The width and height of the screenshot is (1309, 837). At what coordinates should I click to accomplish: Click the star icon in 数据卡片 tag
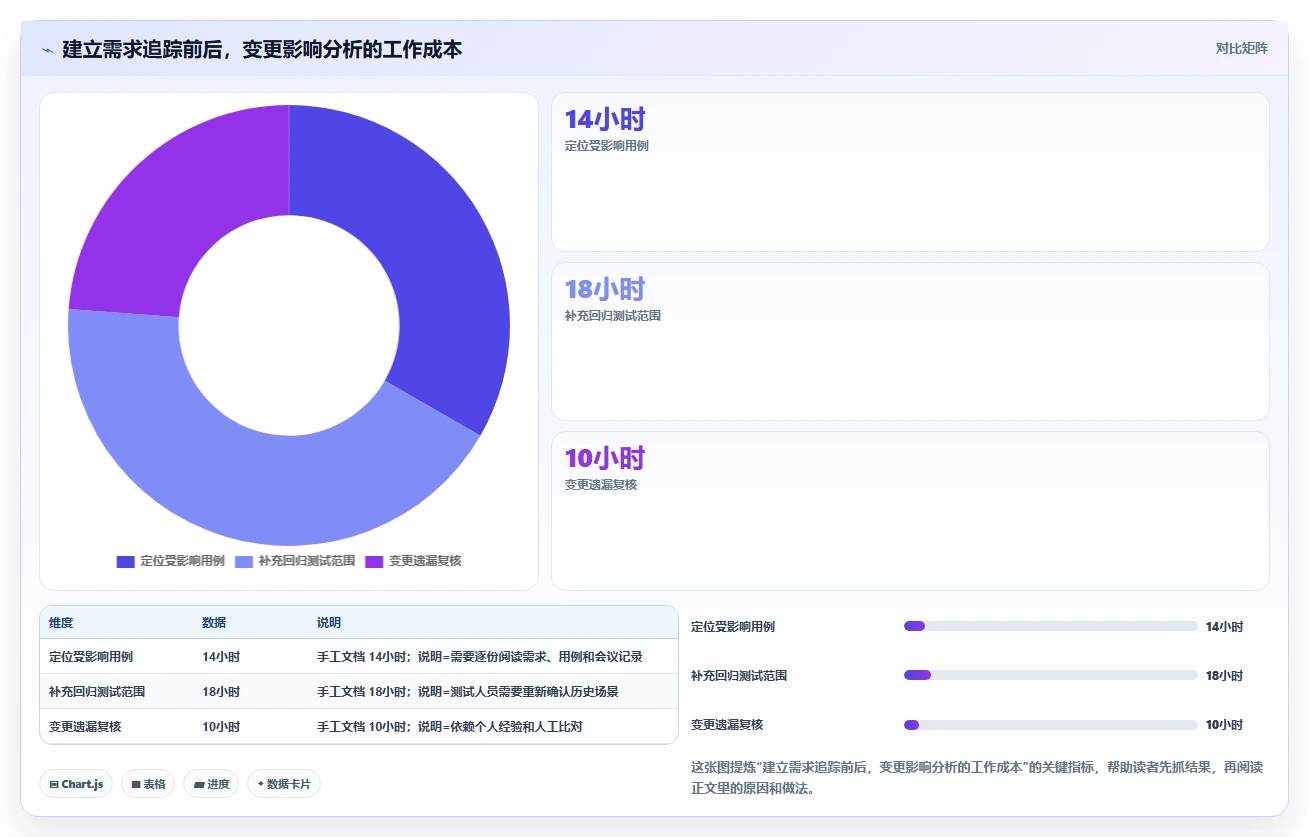click(x=261, y=784)
